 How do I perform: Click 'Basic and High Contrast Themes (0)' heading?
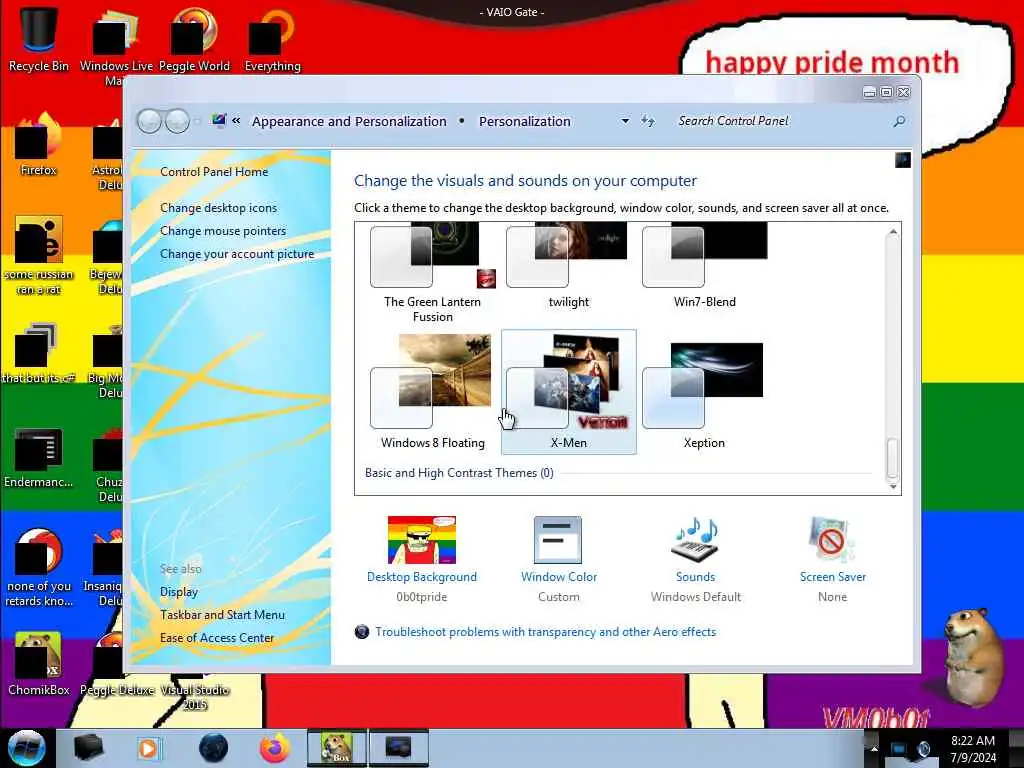(459, 473)
